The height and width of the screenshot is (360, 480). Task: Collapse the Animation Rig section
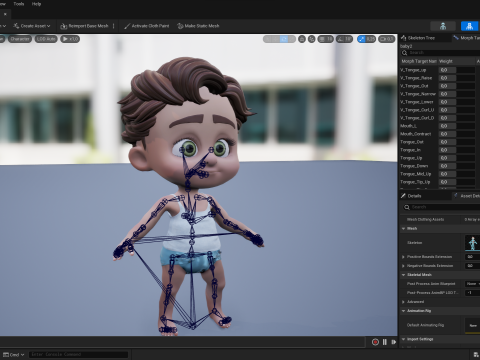coord(404,311)
